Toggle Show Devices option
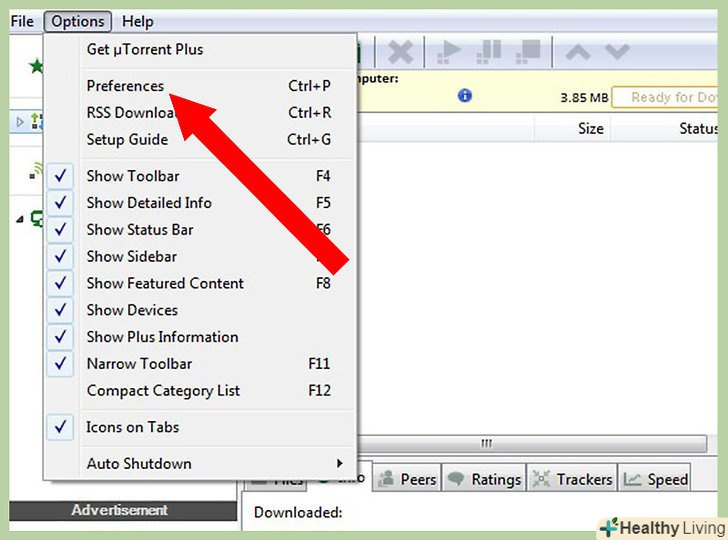Viewport: 728px width, 540px height. coord(201,310)
